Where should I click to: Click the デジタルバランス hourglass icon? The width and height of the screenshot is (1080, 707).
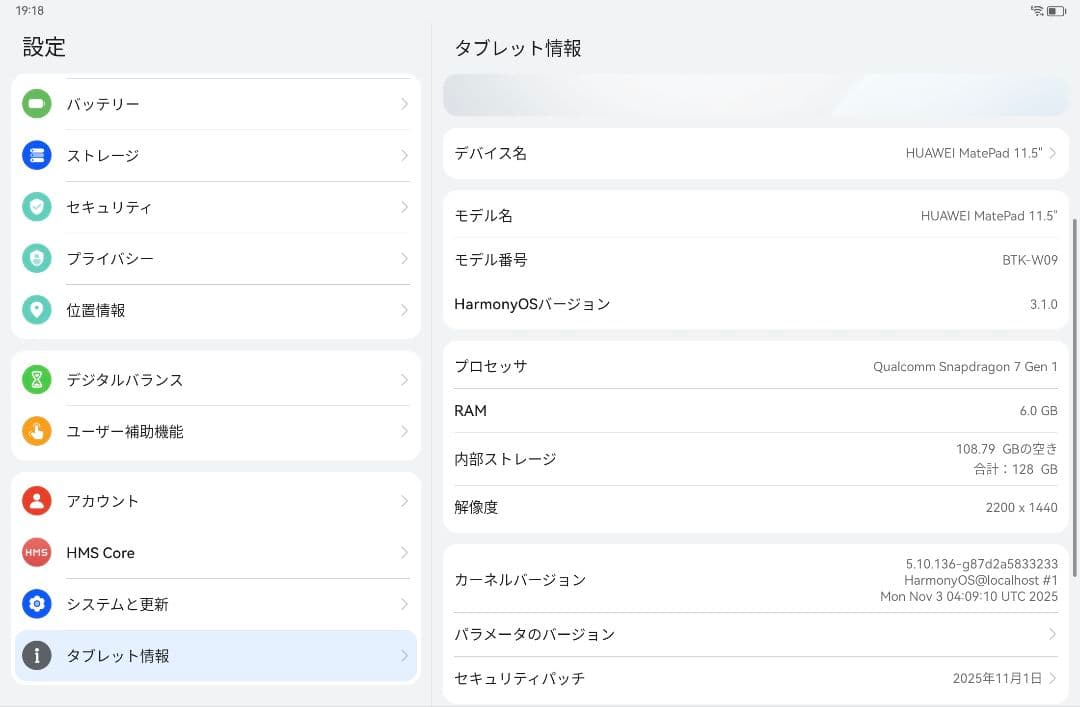tap(36, 380)
